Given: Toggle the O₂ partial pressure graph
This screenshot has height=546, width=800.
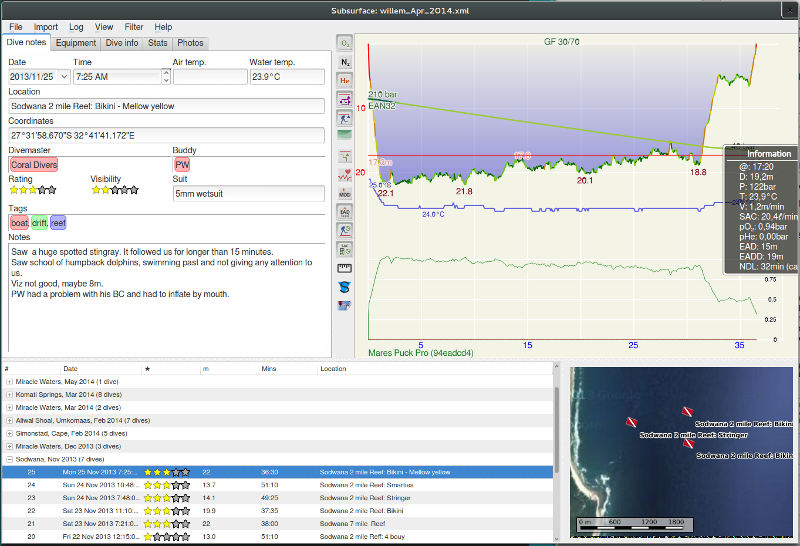Looking at the screenshot, I should pyautogui.click(x=345, y=43).
